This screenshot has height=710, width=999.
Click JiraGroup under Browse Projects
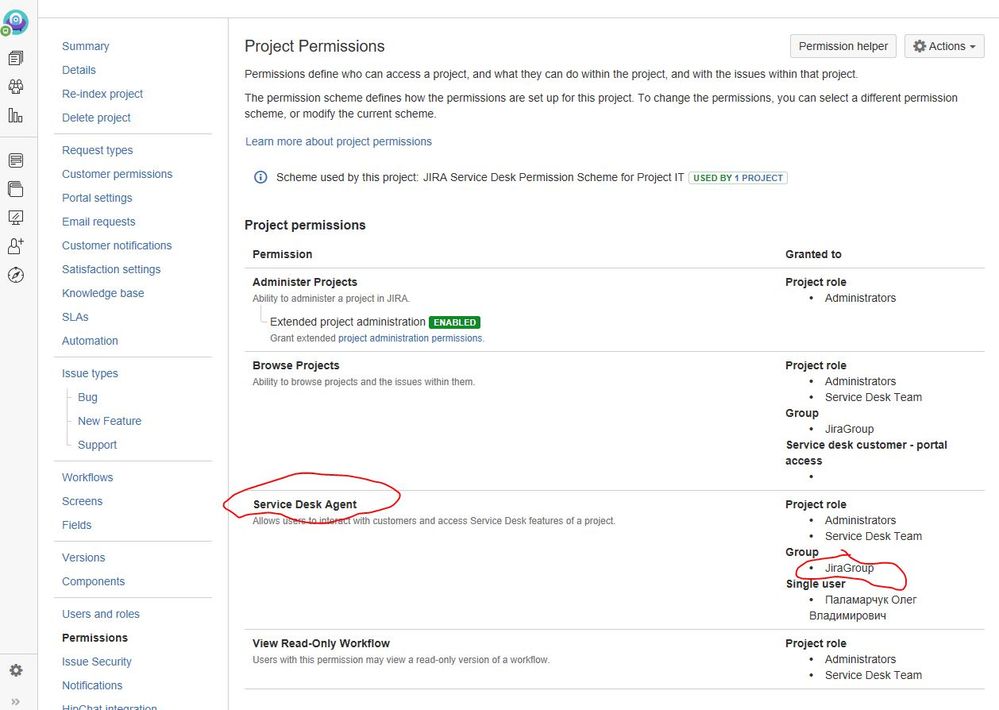[849, 429]
